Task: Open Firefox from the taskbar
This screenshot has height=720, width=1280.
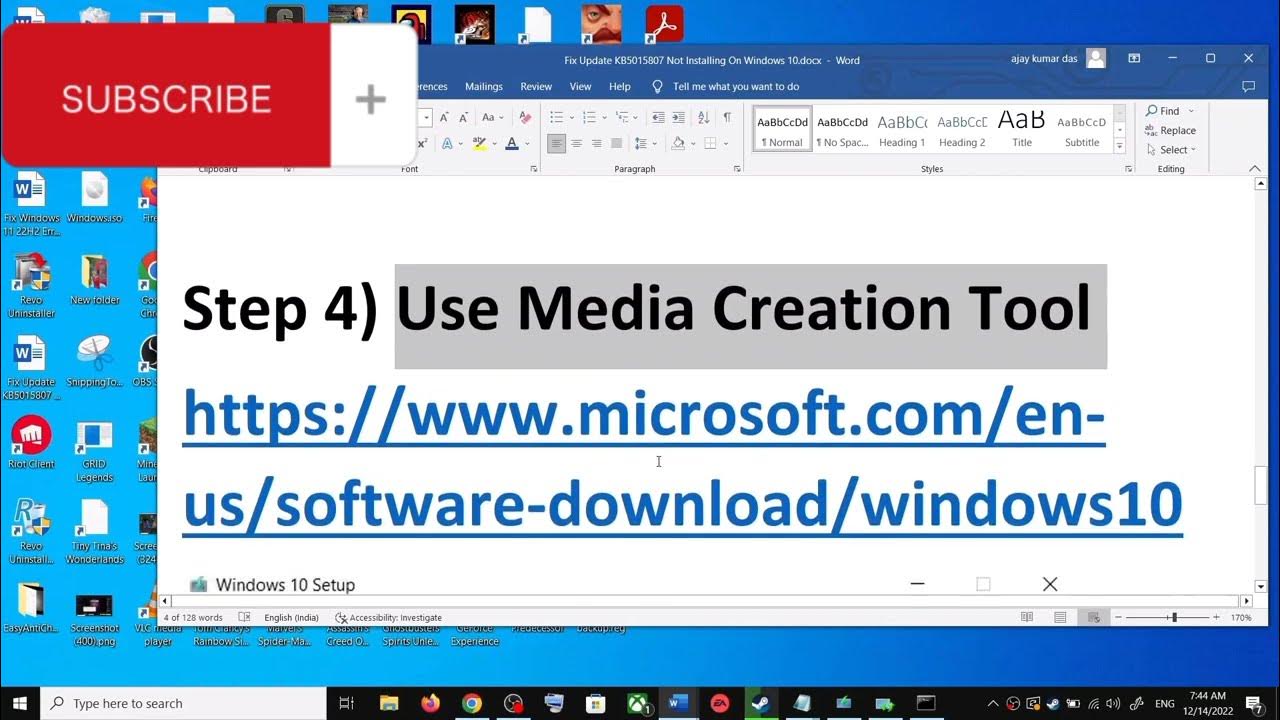Action: (x=430, y=703)
